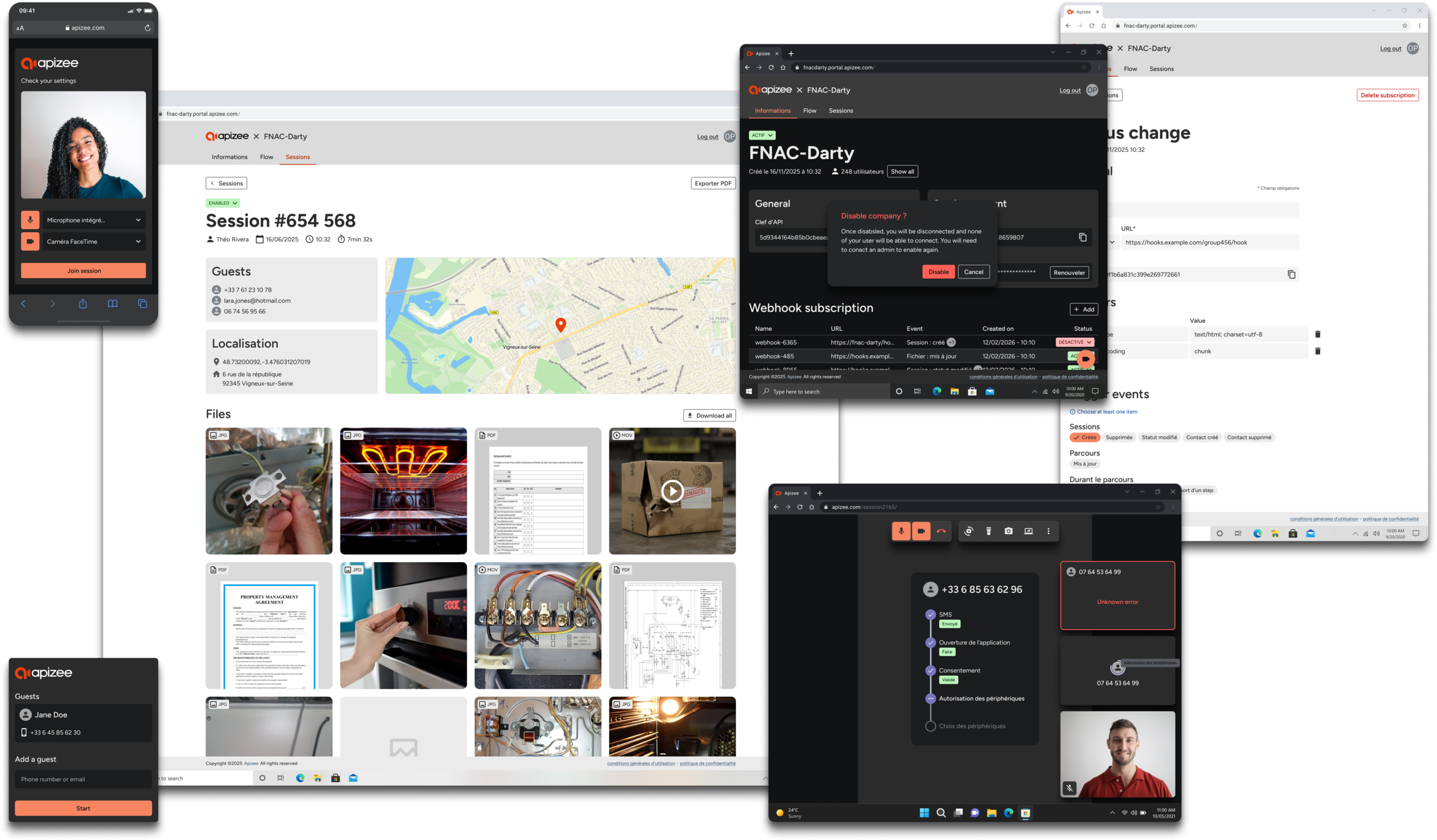Toggle the flashlight in call toolbar
The height and width of the screenshot is (840, 1437).
click(x=989, y=531)
